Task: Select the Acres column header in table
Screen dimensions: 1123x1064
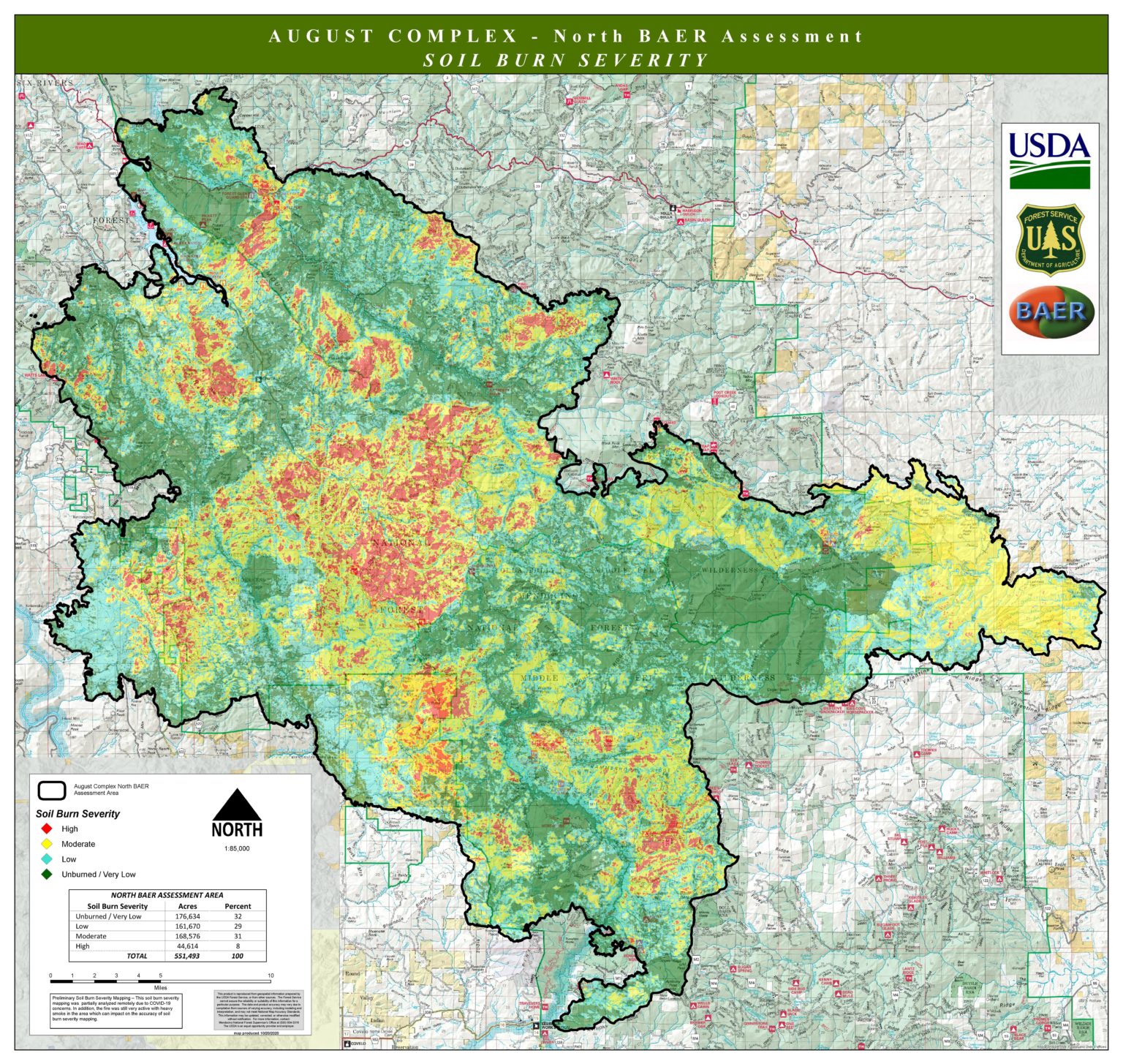Action: coord(187,906)
